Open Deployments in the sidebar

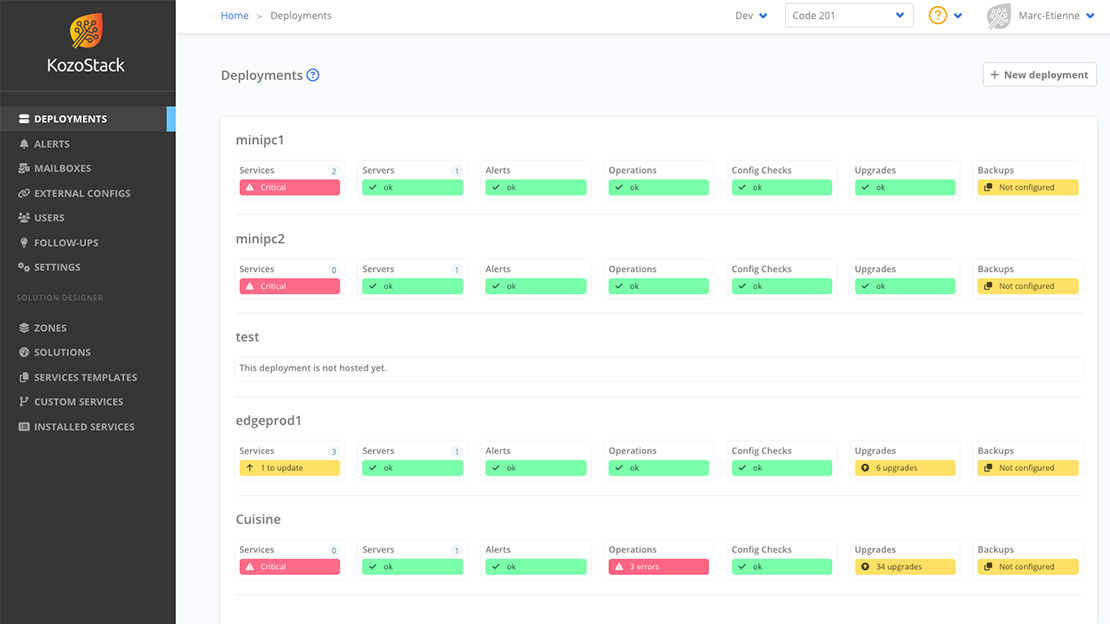click(88, 119)
